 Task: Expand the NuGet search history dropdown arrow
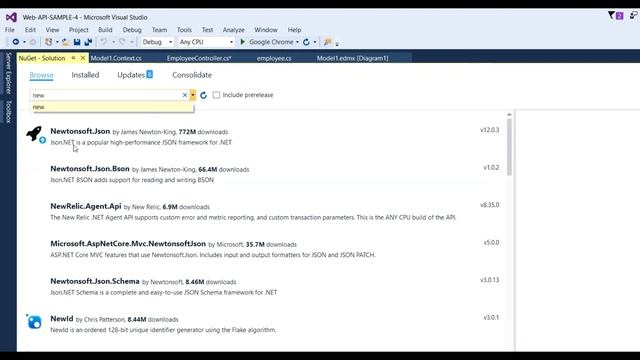(x=193, y=95)
